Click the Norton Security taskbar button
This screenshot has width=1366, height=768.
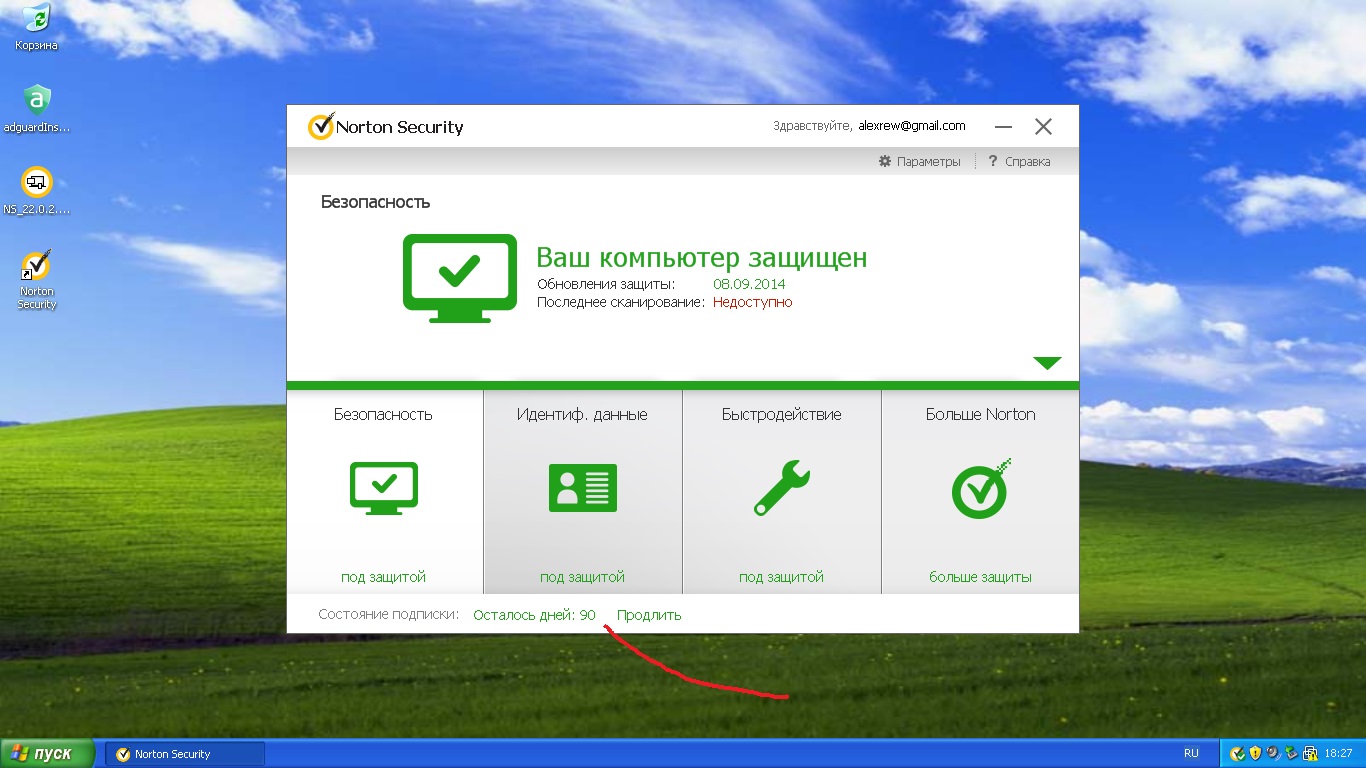tap(186, 754)
